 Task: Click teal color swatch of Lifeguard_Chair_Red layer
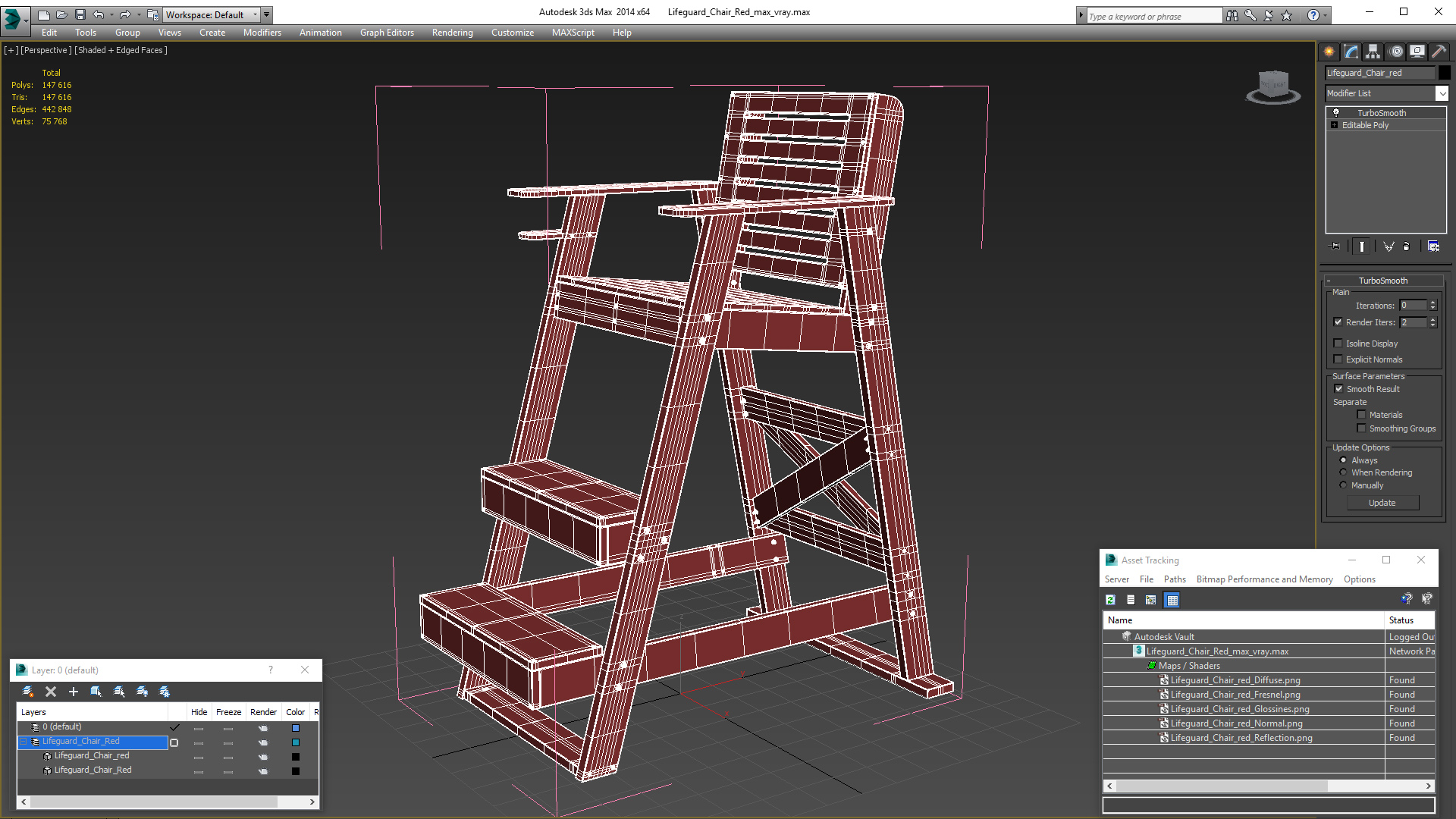pyautogui.click(x=296, y=742)
